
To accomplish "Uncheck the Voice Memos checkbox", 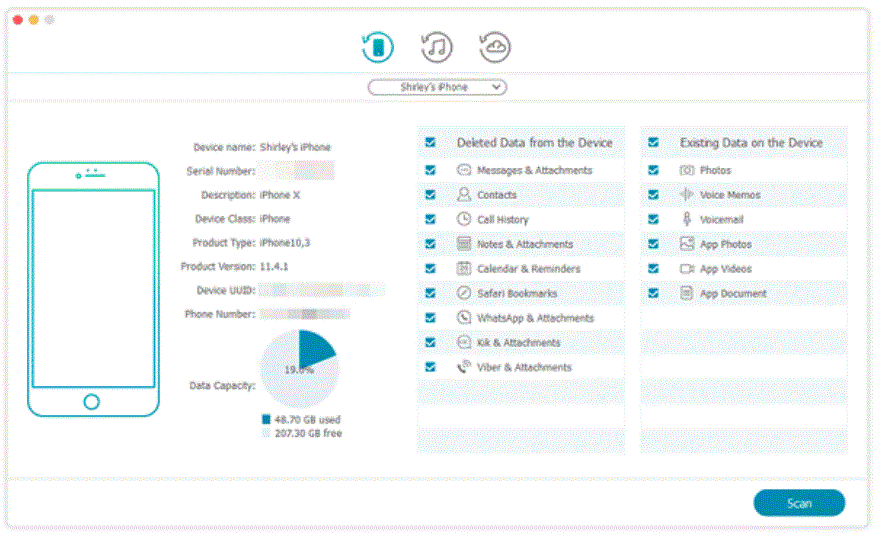I will 653,195.
